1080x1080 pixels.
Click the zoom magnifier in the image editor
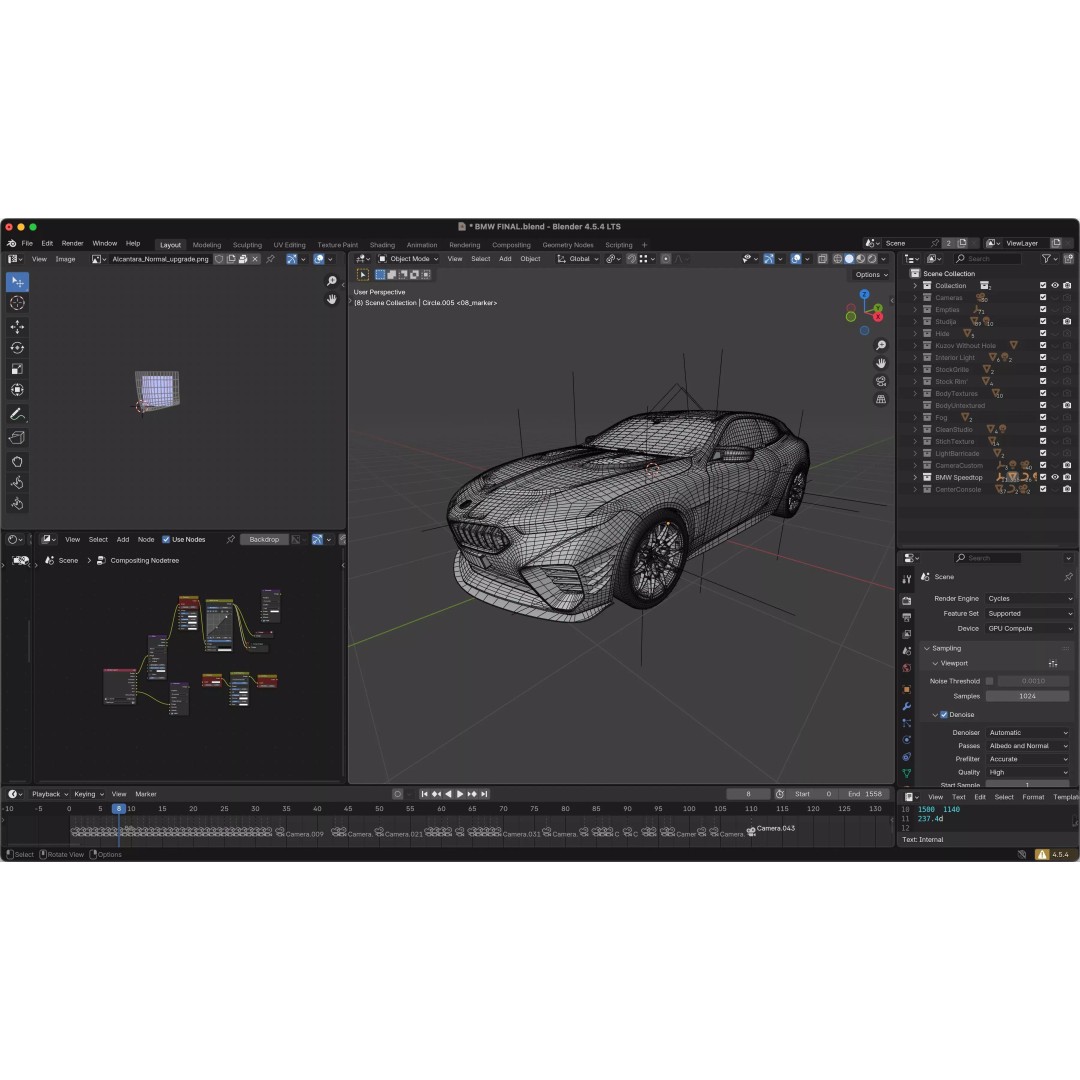[x=332, y=281]
